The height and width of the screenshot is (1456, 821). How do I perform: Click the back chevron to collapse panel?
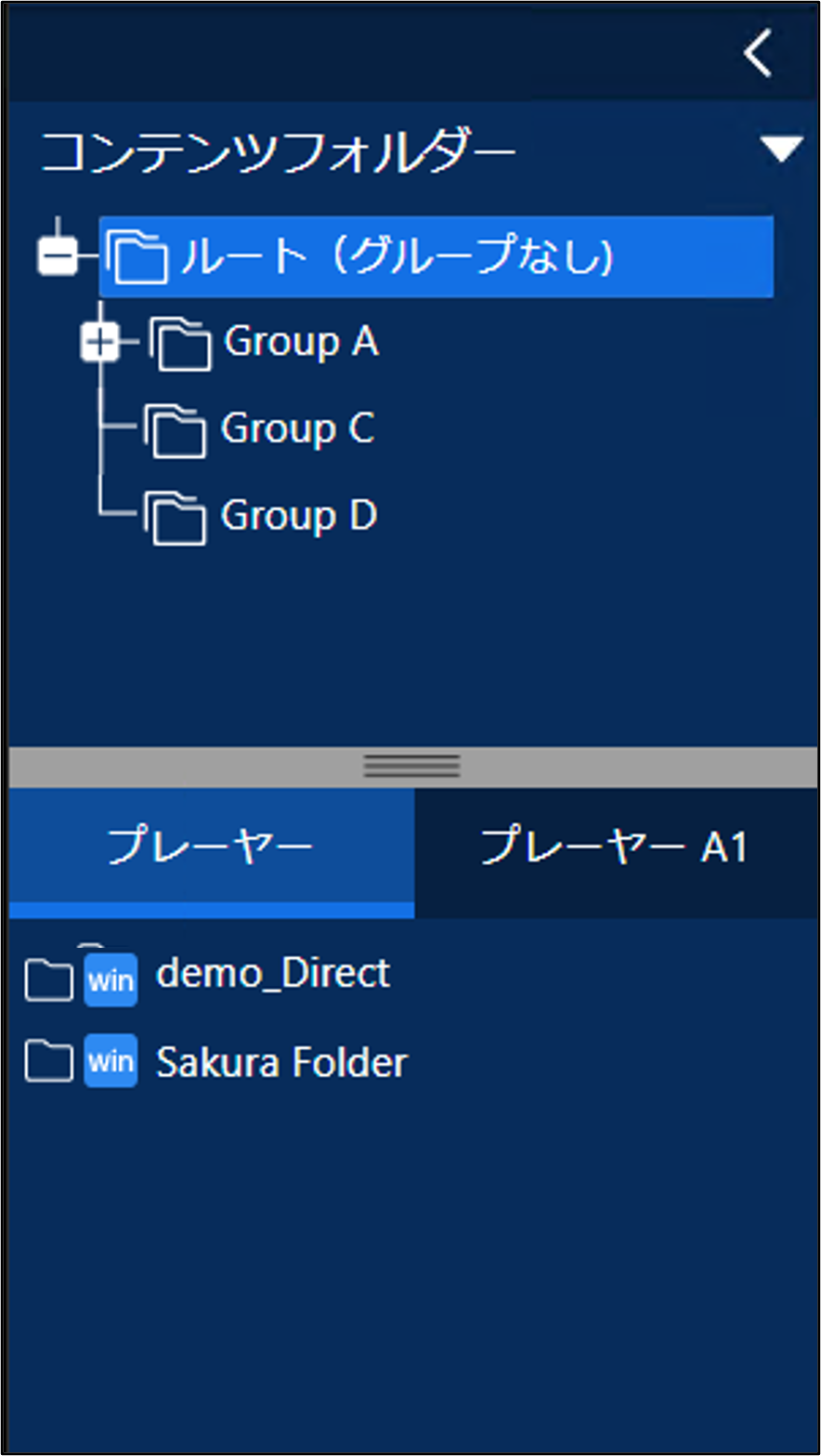[x=758, y=53]
